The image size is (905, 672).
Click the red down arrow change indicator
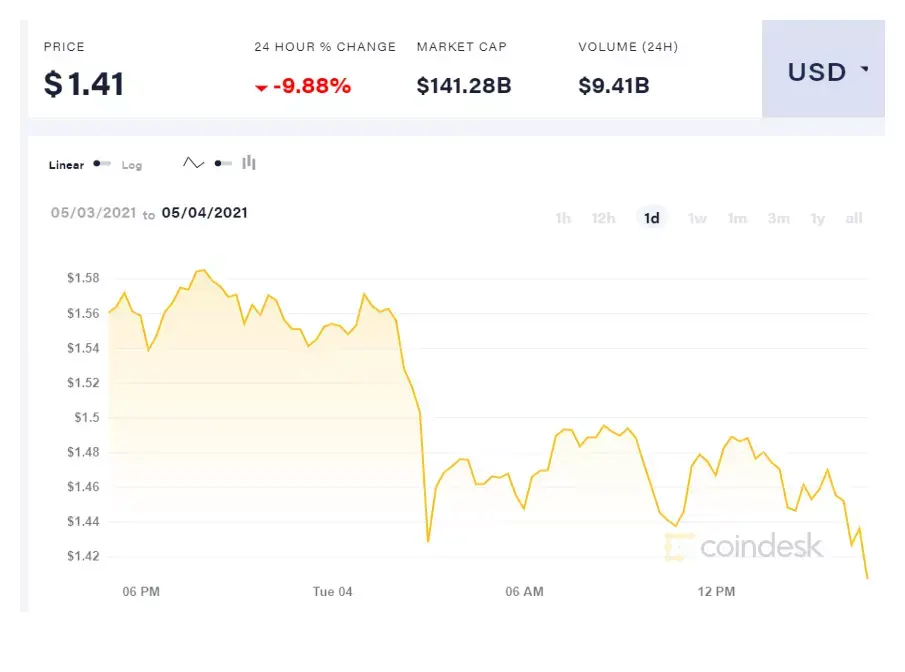[261, 88]
